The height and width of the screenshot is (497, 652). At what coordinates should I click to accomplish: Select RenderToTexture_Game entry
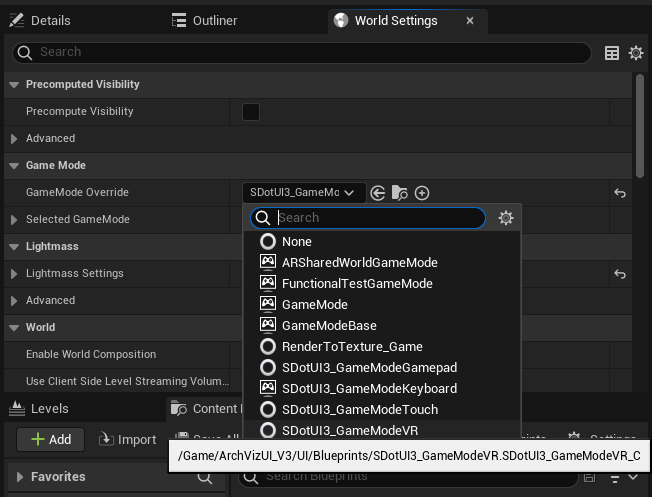pos(381,346)
